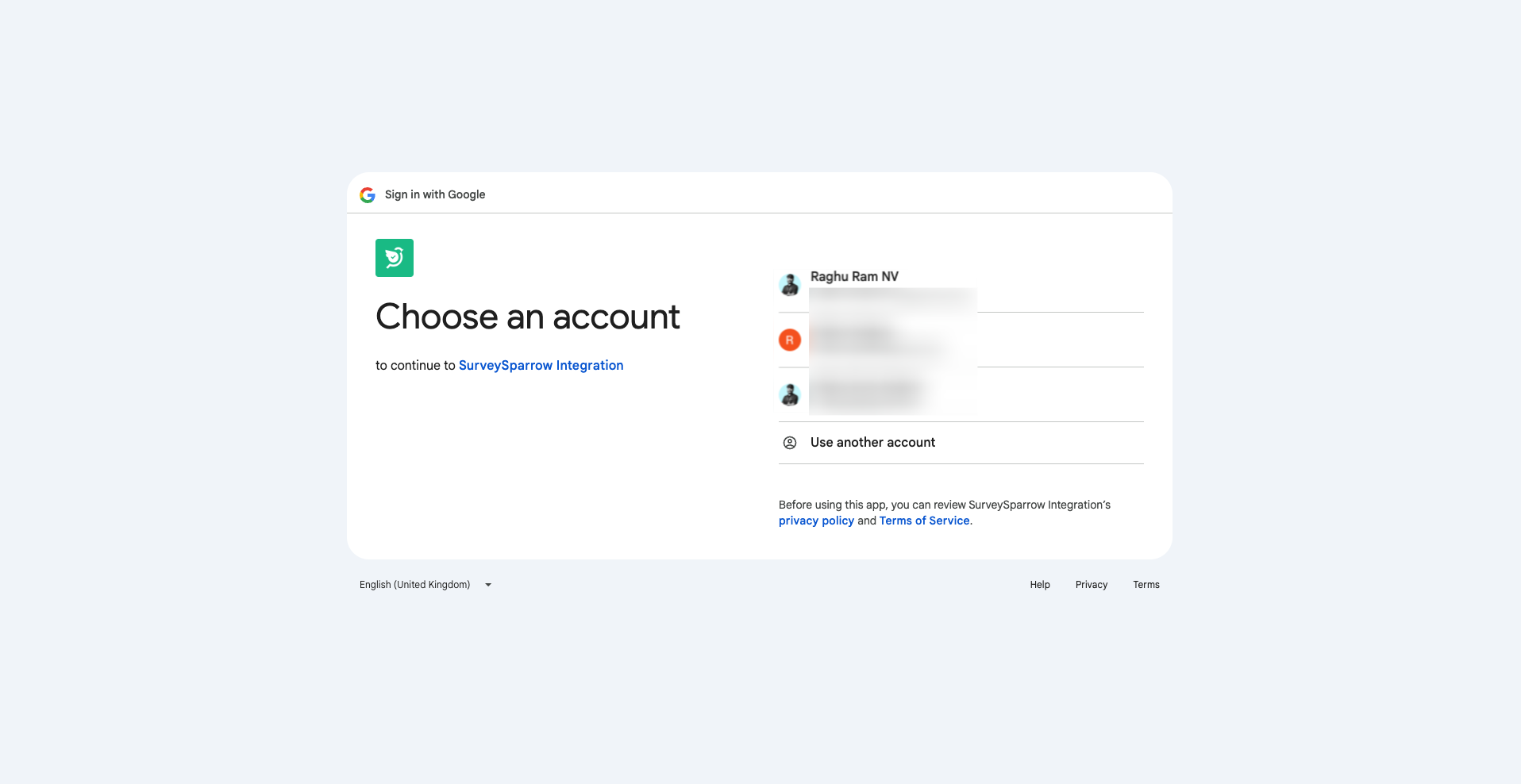Open the SurveySparrow Integration link
The width and height of the screenshot is (1521, 784).
[541, 365]
